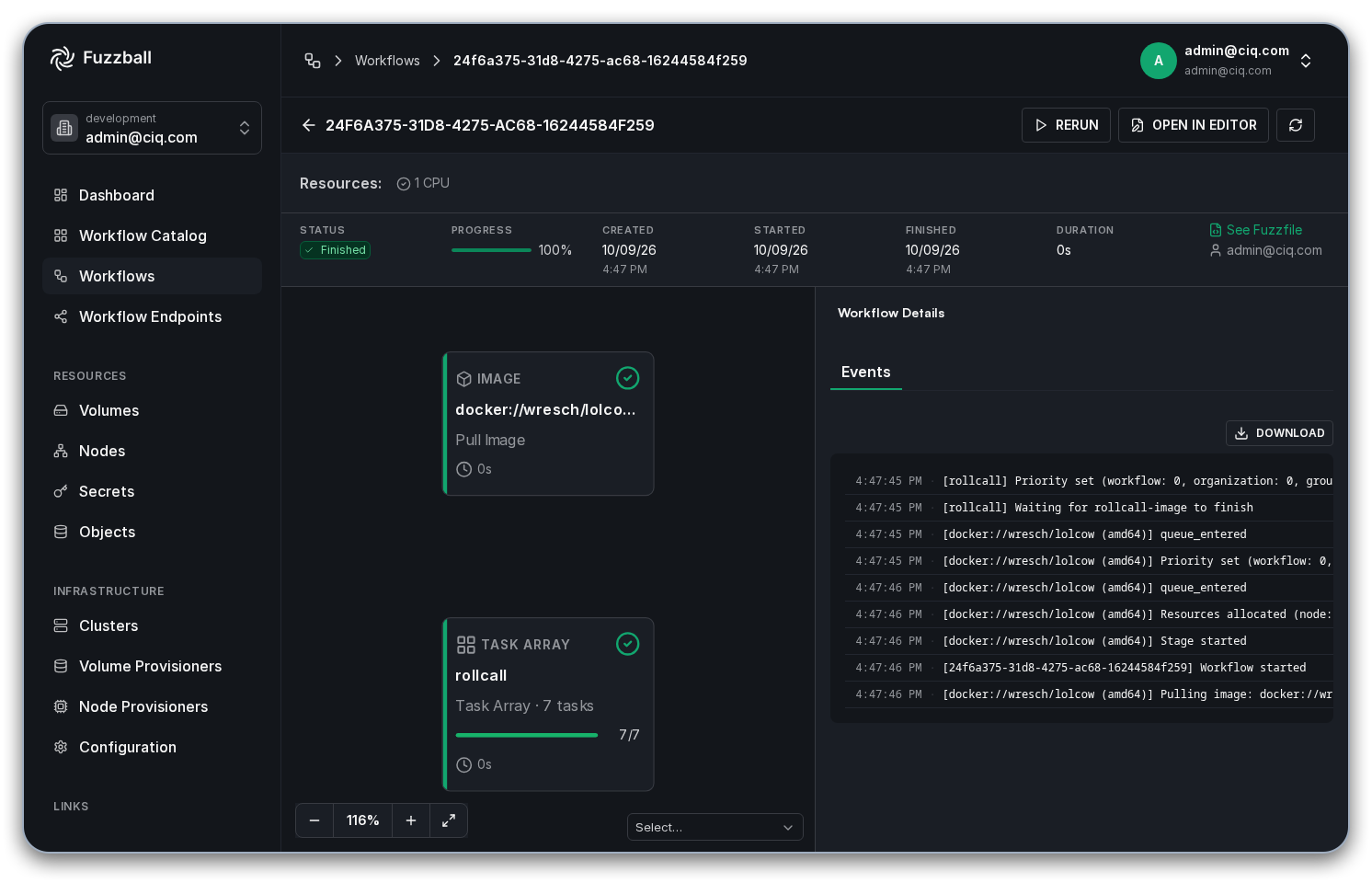Zoom out the workflow graph
This screenshot has height=883, width=1372.
[314, 820]
